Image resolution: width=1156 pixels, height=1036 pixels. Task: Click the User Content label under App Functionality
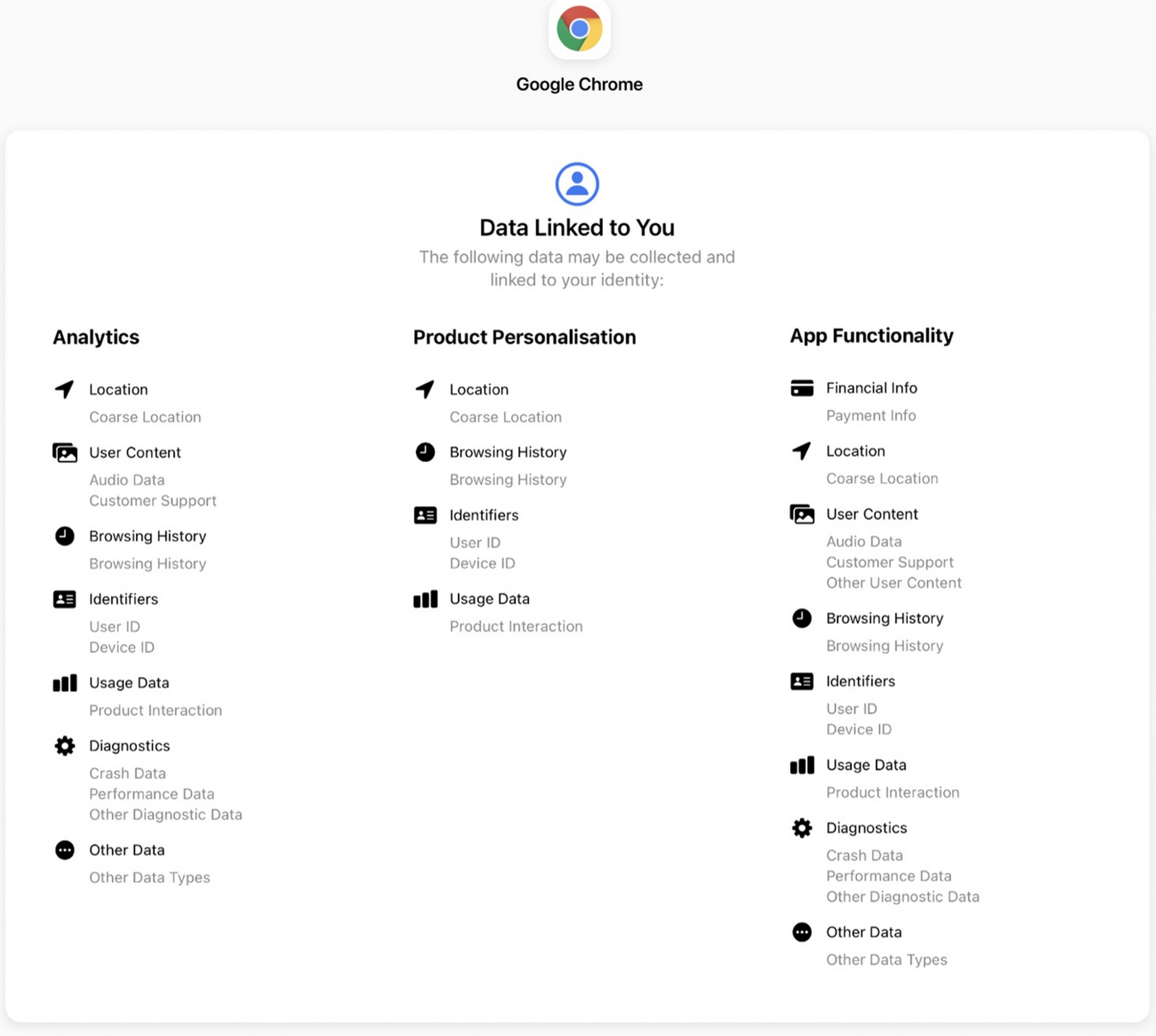pyautogui.click(x=872, y=514)
